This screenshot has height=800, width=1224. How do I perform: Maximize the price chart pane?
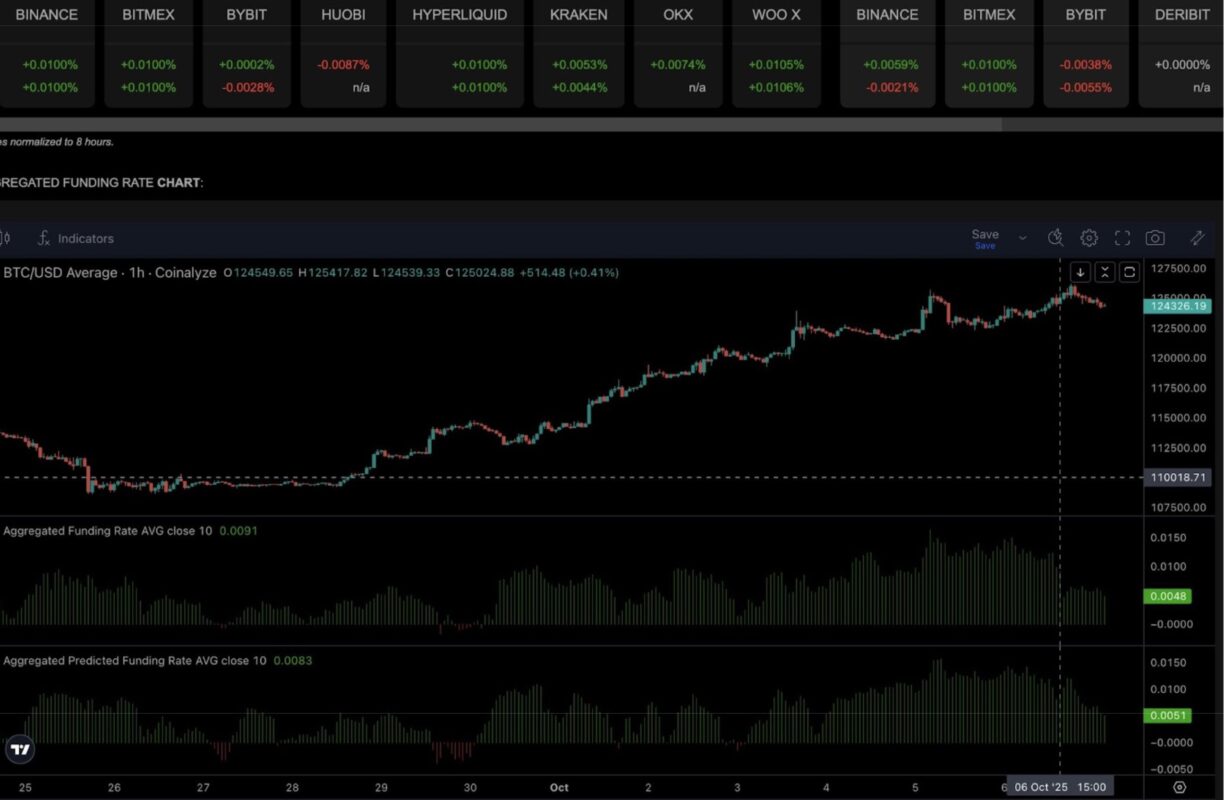coord(1130,272)
